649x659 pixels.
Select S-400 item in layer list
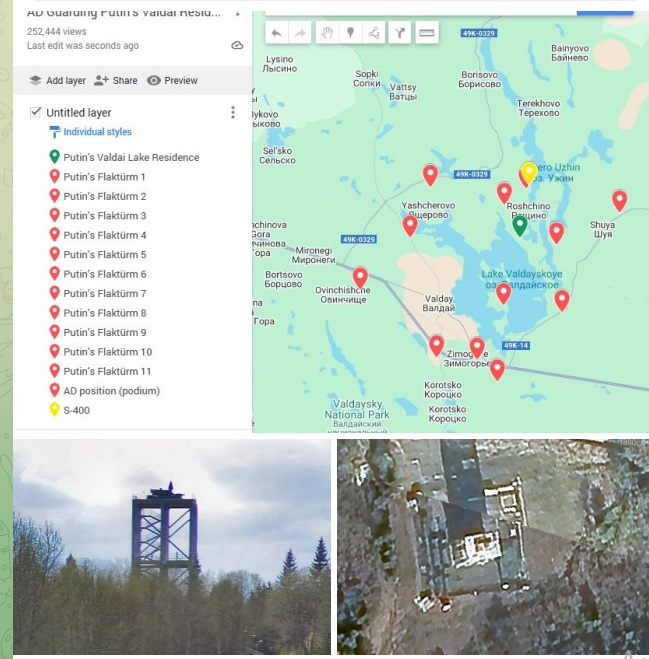pos(75,410)
